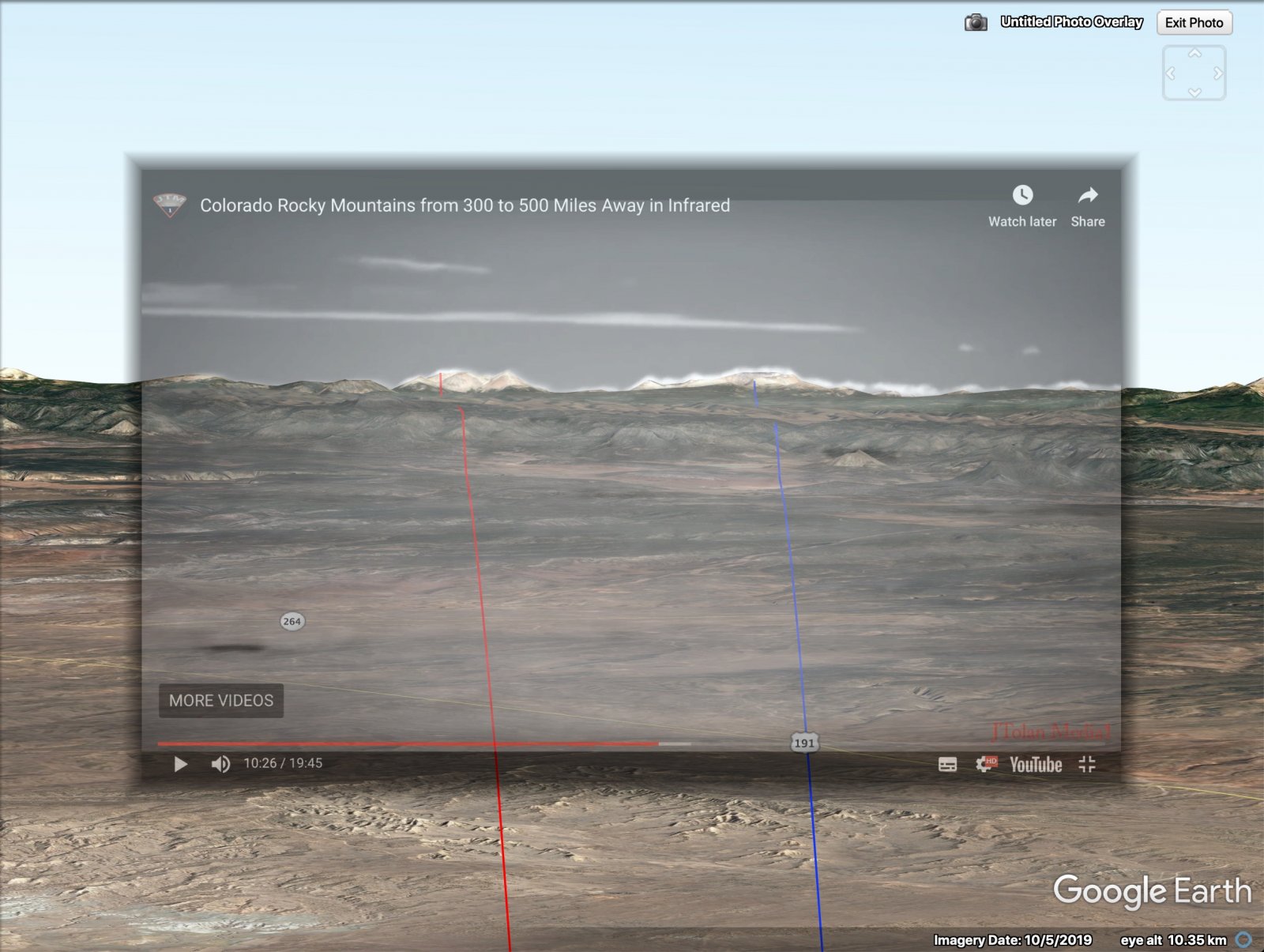
Task: Pan photo view down with navigation arrow
Action: (x=1194, y=92)
